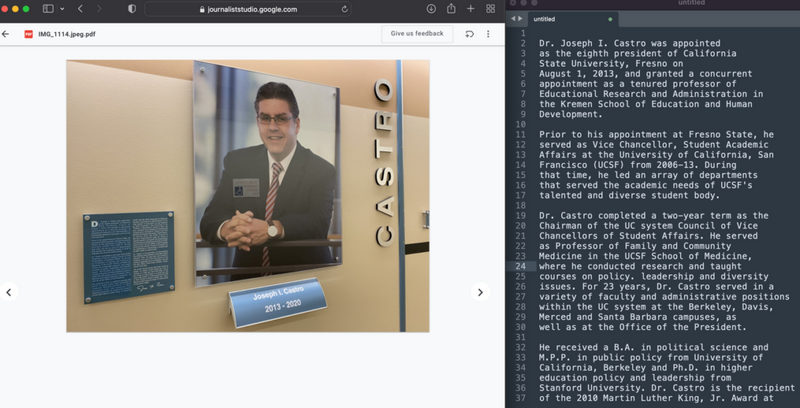Go to the previous image with left chevron
800x408 pixels.
9,292
